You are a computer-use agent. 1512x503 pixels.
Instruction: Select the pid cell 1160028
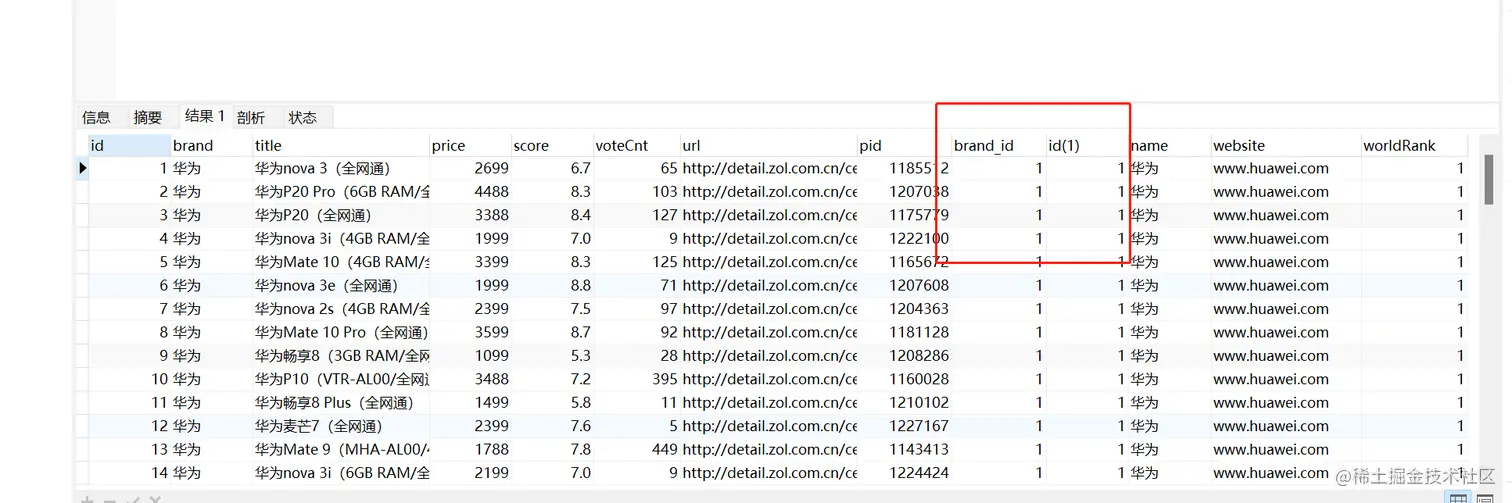pos(904,379)
